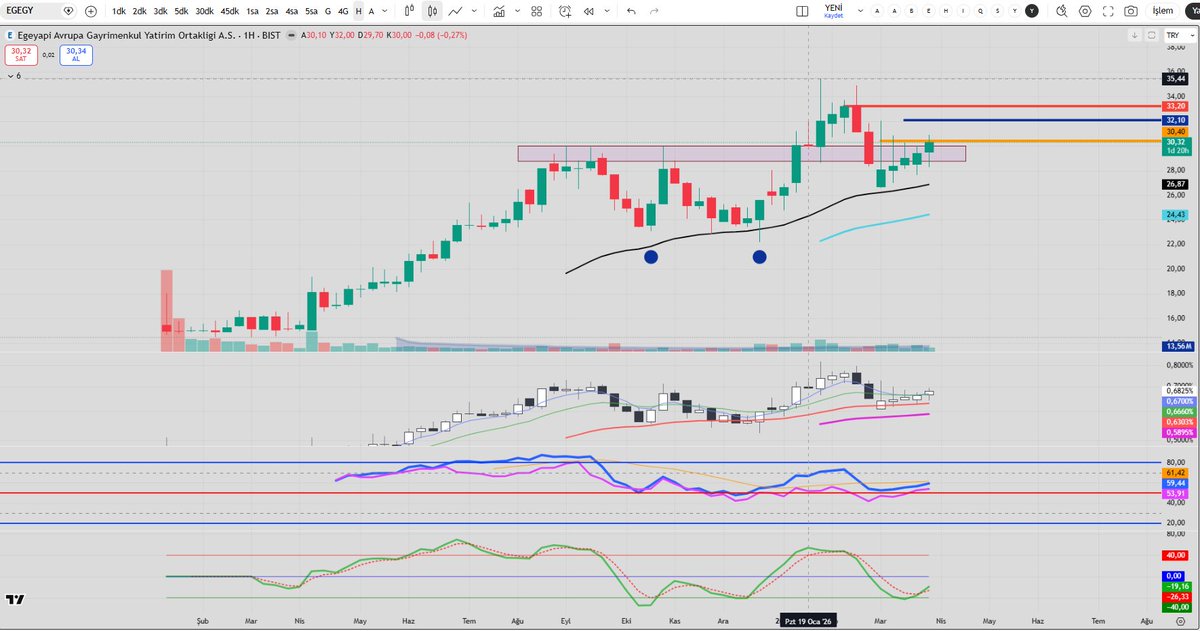The image size is (1200, 631).
Task: Click the dark highlighted Y layout circle
Action: pyautogui.click(x=1031, y=11)
